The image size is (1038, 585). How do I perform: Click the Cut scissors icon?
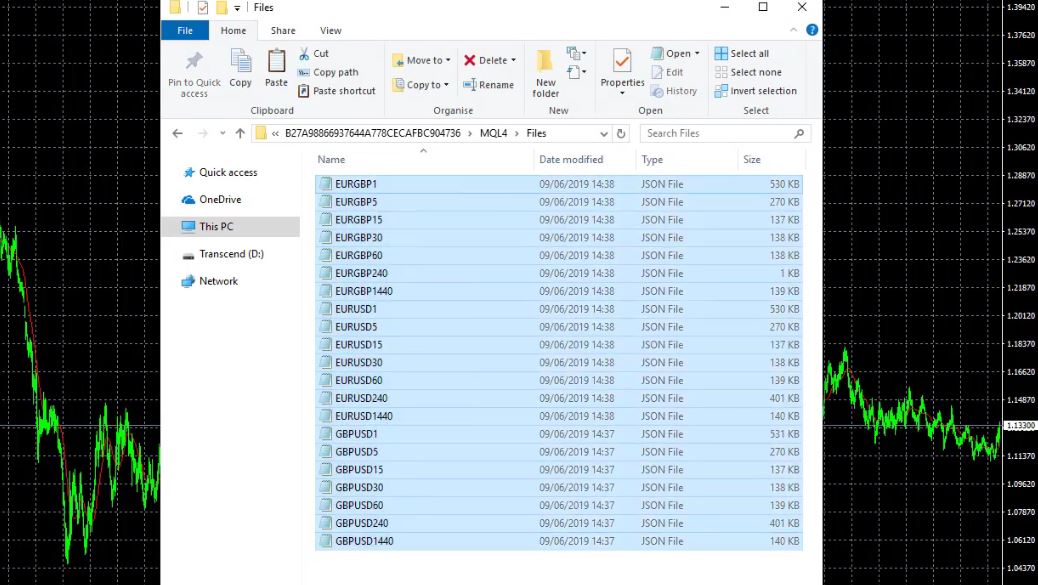coord(305,54)
